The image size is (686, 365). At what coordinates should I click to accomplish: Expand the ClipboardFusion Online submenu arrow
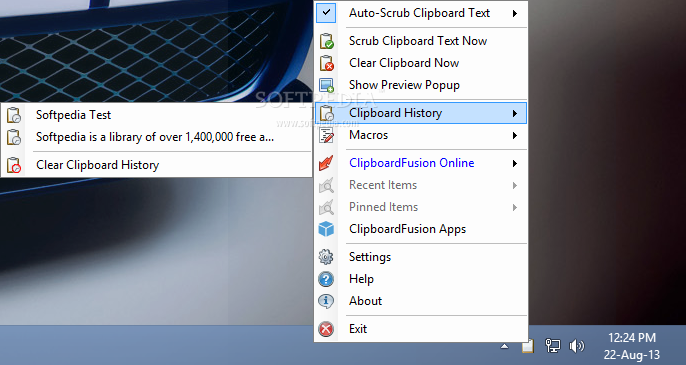coord(515,163)
